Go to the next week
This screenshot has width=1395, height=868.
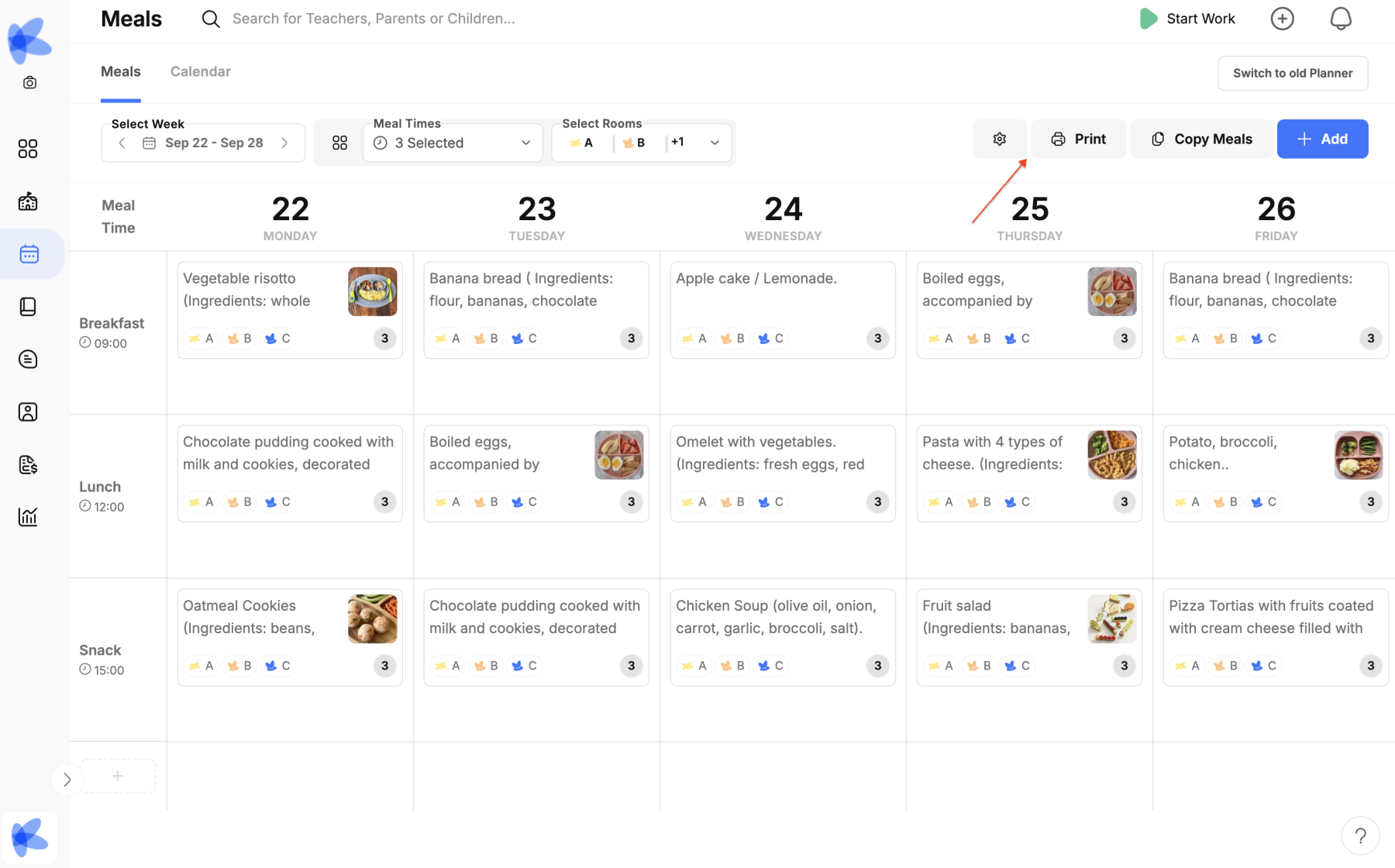(284, 143)
